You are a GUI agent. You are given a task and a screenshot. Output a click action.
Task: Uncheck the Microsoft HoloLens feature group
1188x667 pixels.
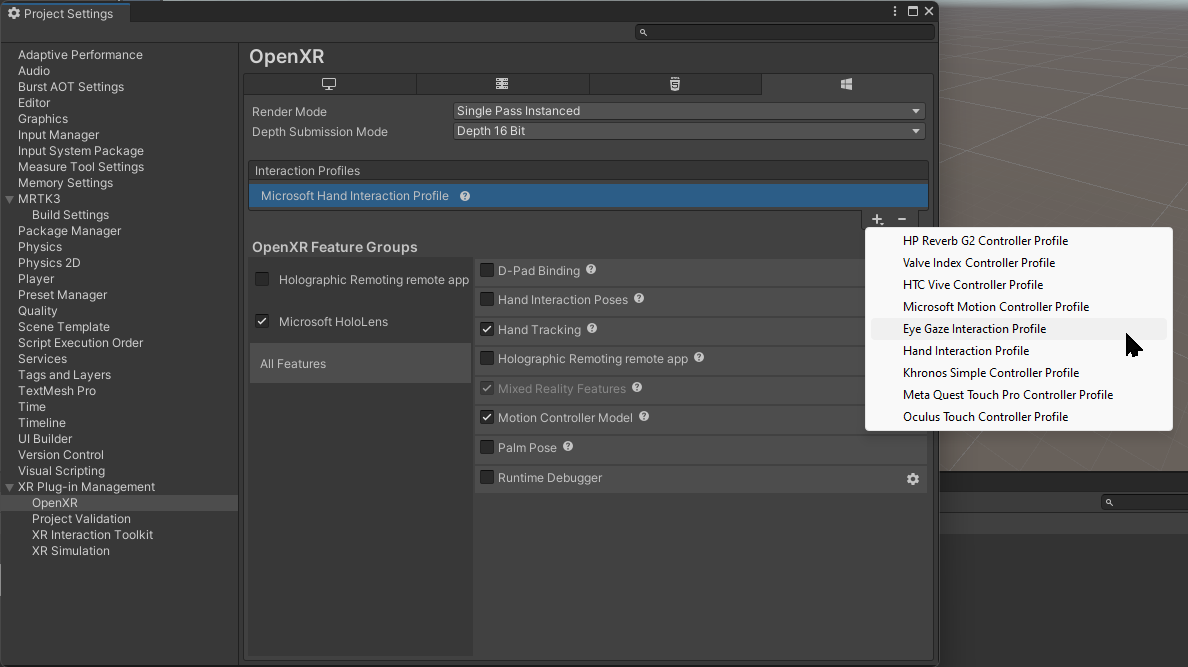(x=262, y=321)
